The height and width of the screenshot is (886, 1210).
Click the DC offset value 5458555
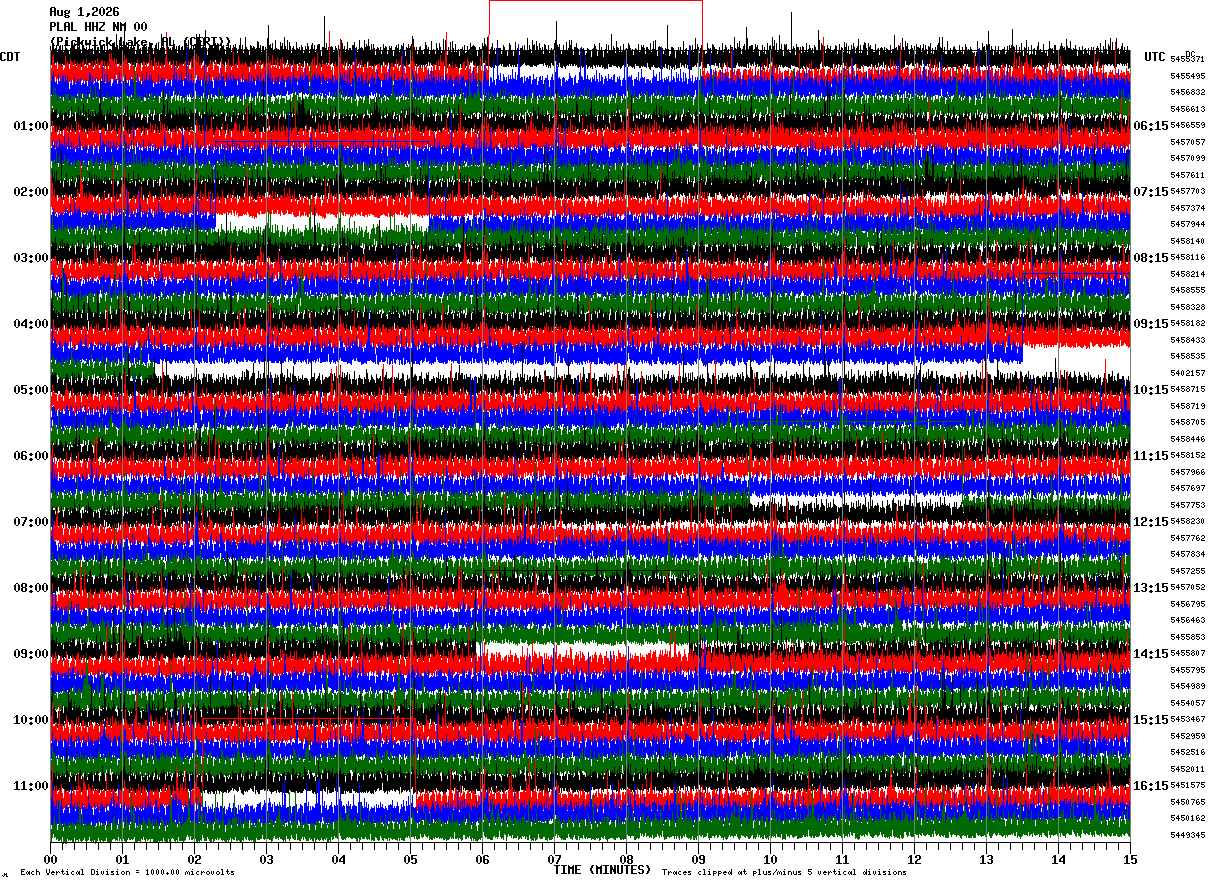click(x=1188, y=291)
